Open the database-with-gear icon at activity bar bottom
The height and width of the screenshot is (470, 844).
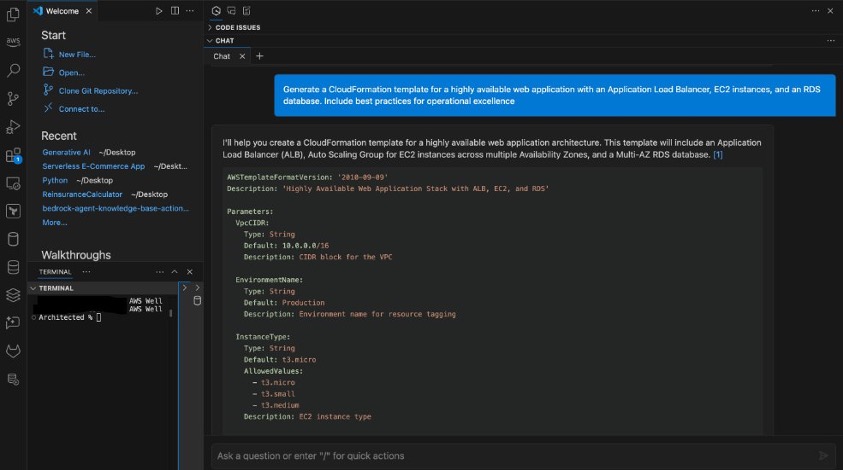coord(13,380)
